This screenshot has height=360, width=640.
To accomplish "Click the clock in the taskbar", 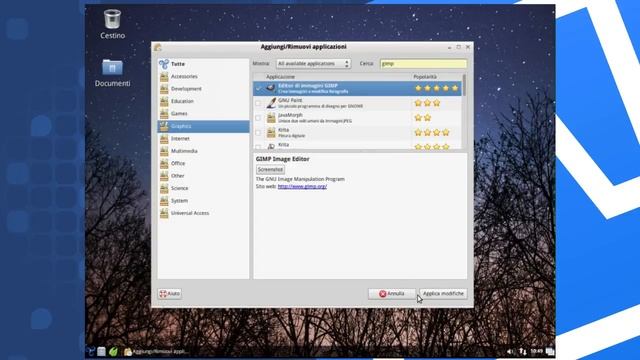I will [x=537, y=351].
